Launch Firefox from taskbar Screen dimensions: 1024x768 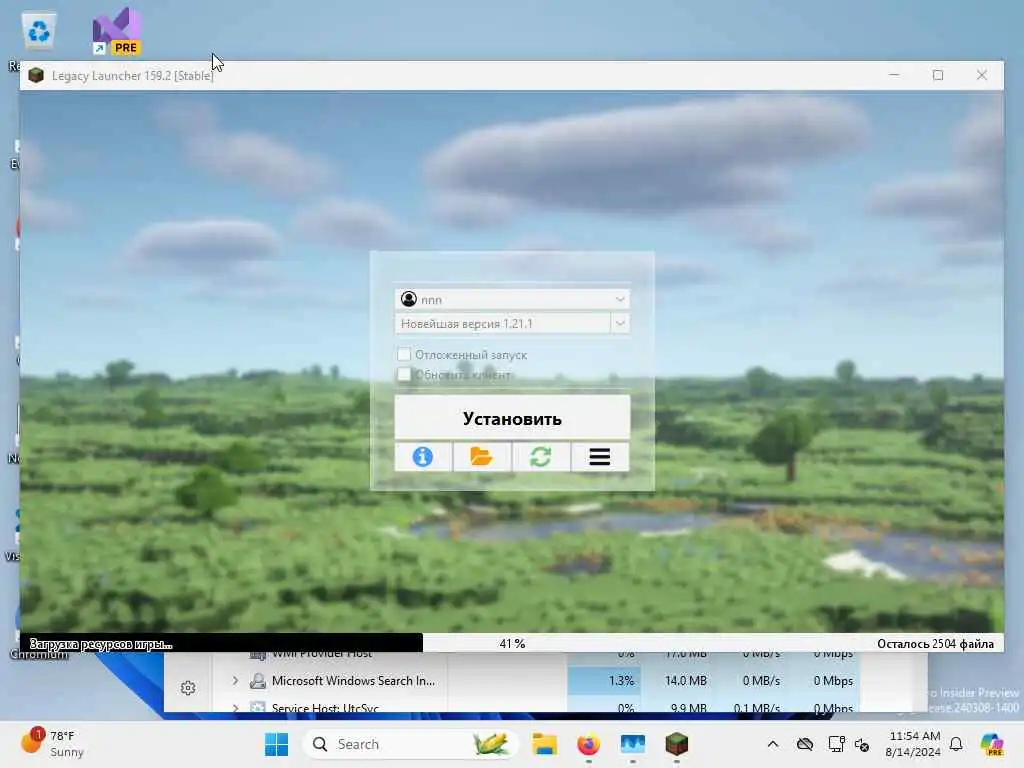pyautogui.click(x=588, y=744)
